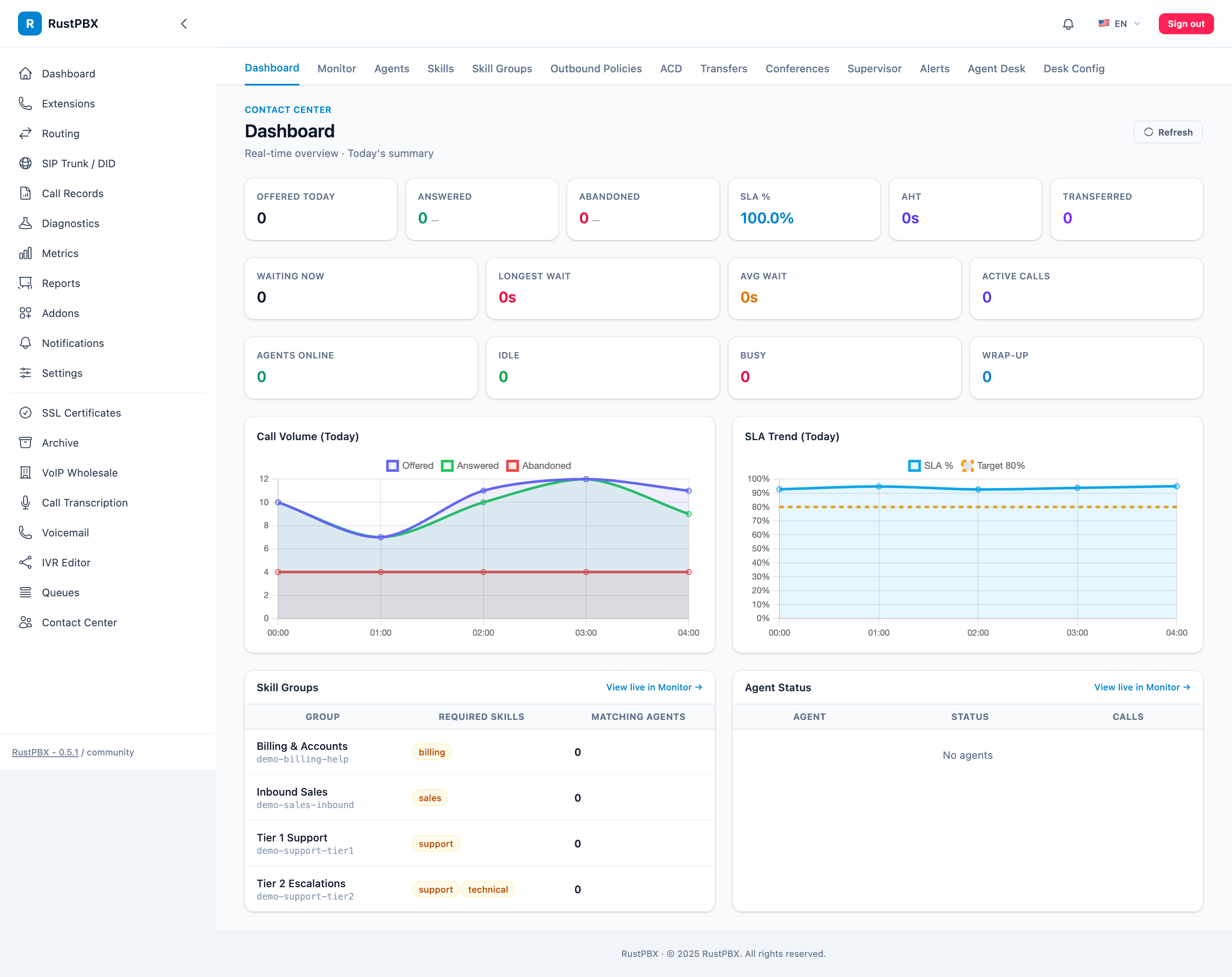Image resolution: width=1232 pixels, height=977 pixels.
Task: Click the Billing & Accounts group row
Action: 480,752
